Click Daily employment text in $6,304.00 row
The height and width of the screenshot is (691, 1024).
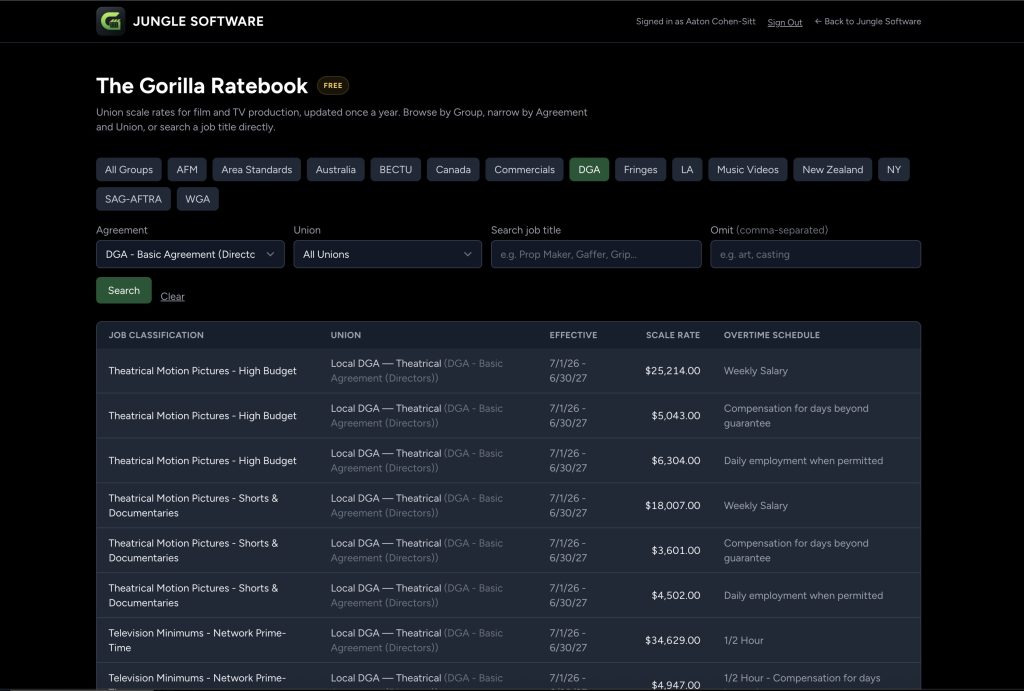803,460
